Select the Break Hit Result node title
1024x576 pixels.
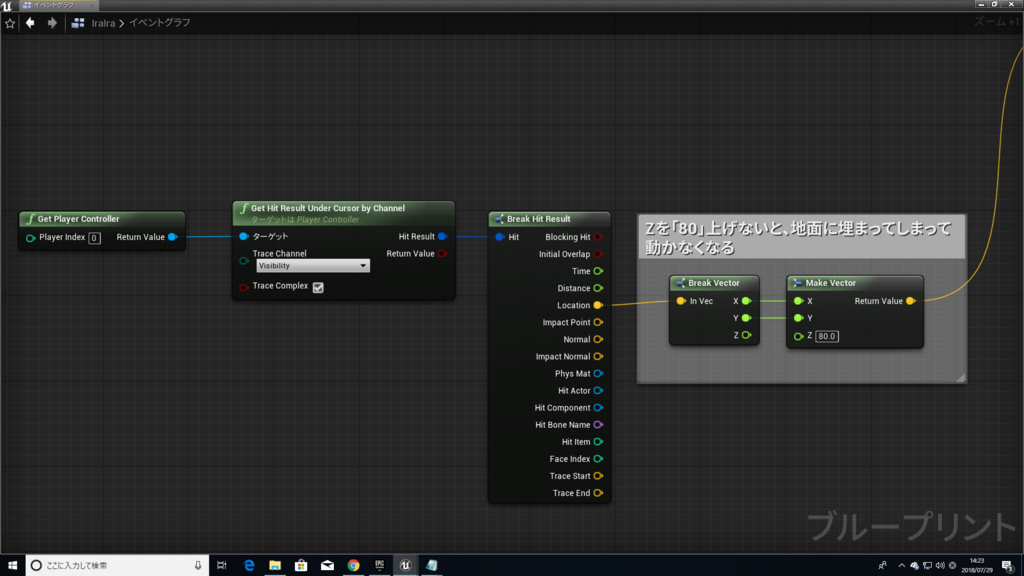539,219
